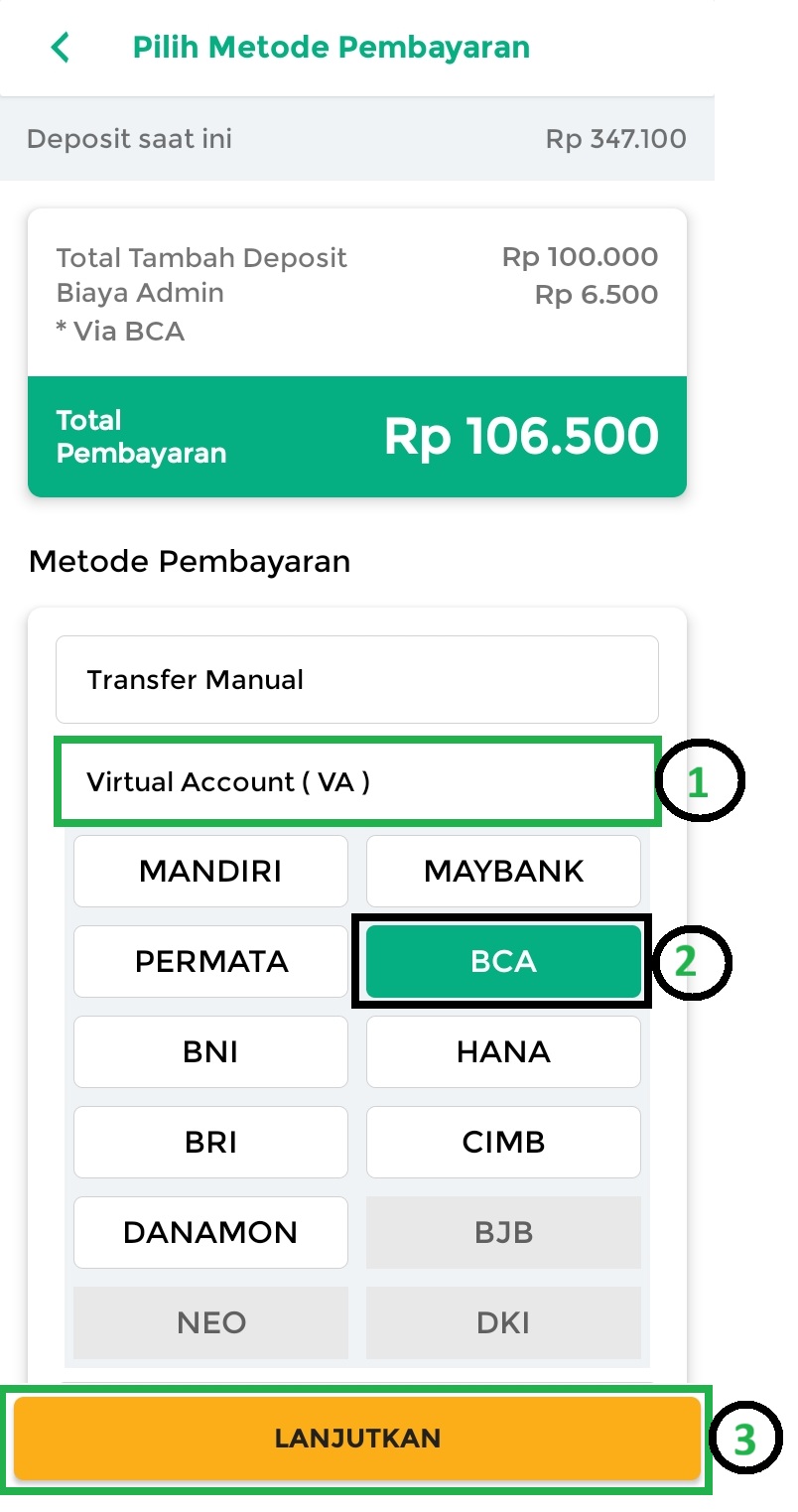The width and height of the screenshot is (798, 1512).
Task: Tap the Deposit saat ini balance row
Action: [x=356, y=139]
